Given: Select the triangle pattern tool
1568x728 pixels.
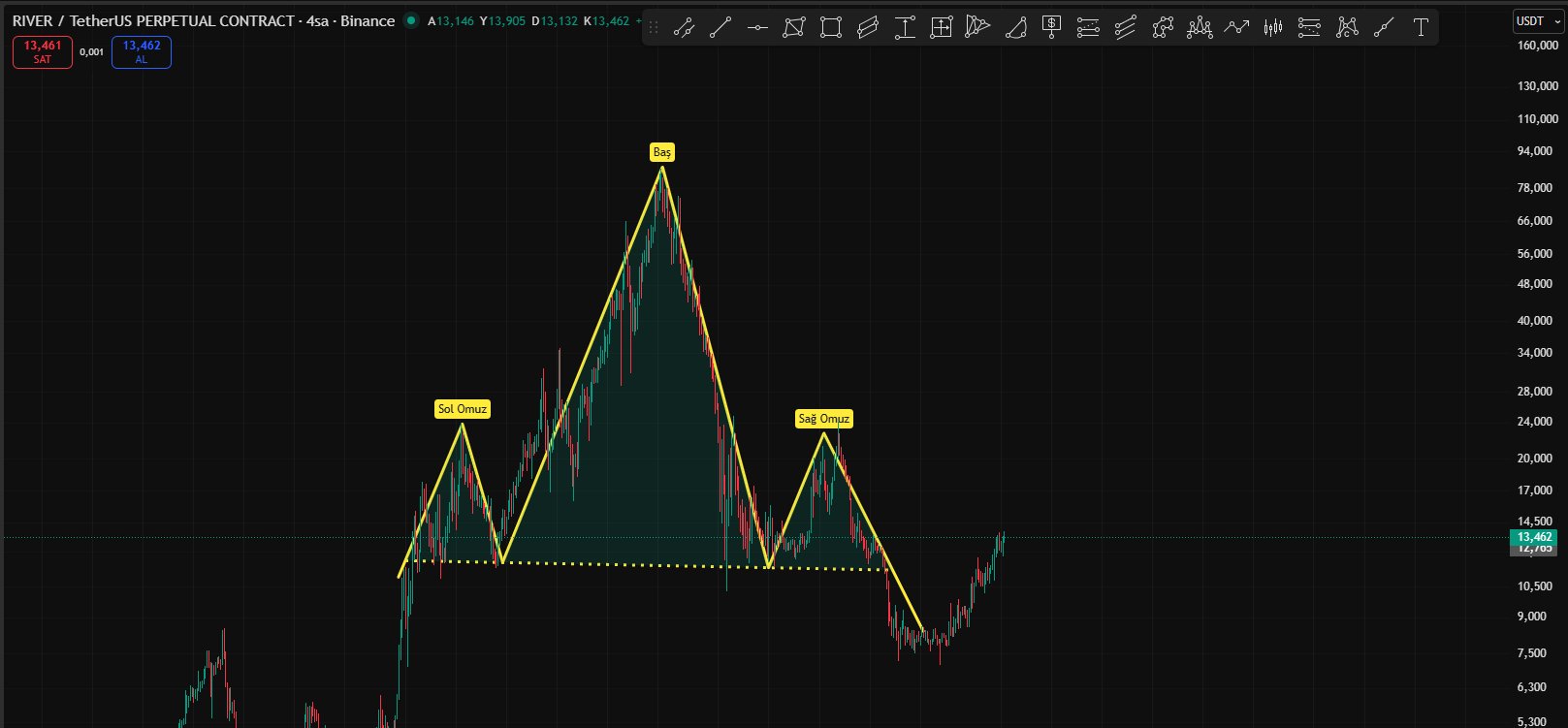Looking at the screenshot, I should pyautogui.click(x=978, y=28).
